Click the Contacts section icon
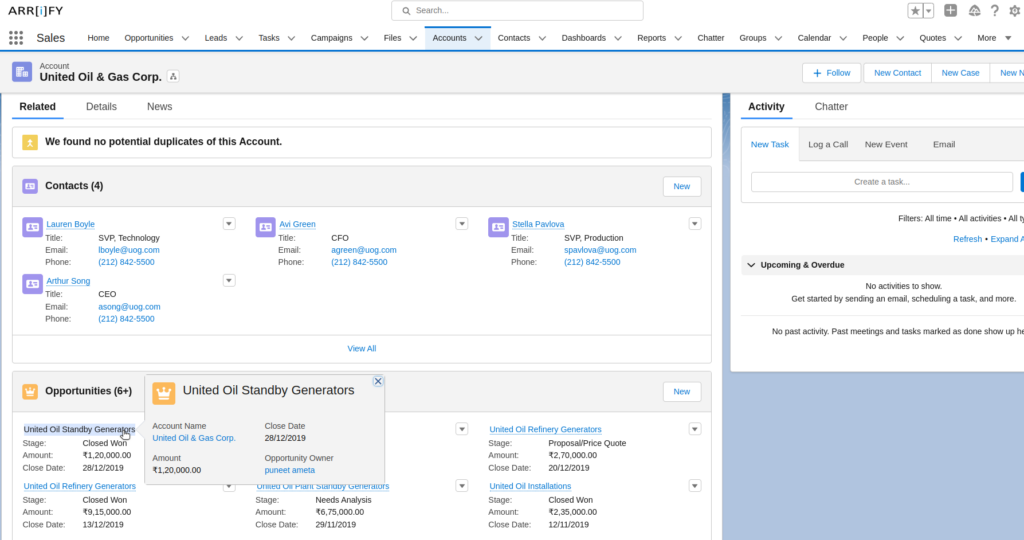Viewport: 1024px width, 540px height. coord(30,186)
